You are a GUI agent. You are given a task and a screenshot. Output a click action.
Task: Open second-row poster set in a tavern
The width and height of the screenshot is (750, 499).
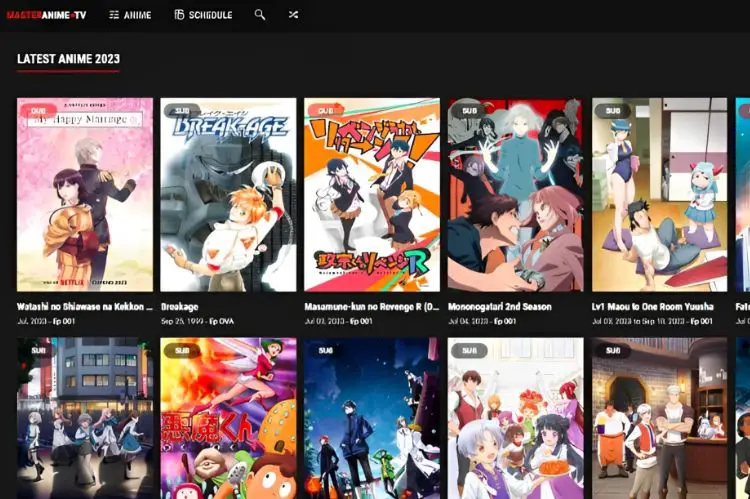coord(660,418)
